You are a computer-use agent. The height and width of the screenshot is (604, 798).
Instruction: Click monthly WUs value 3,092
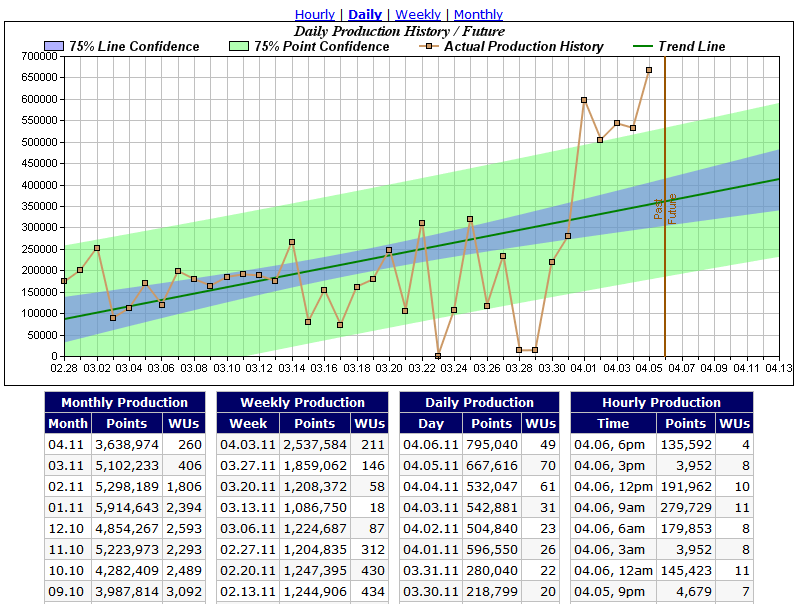[x=184, y=592]
